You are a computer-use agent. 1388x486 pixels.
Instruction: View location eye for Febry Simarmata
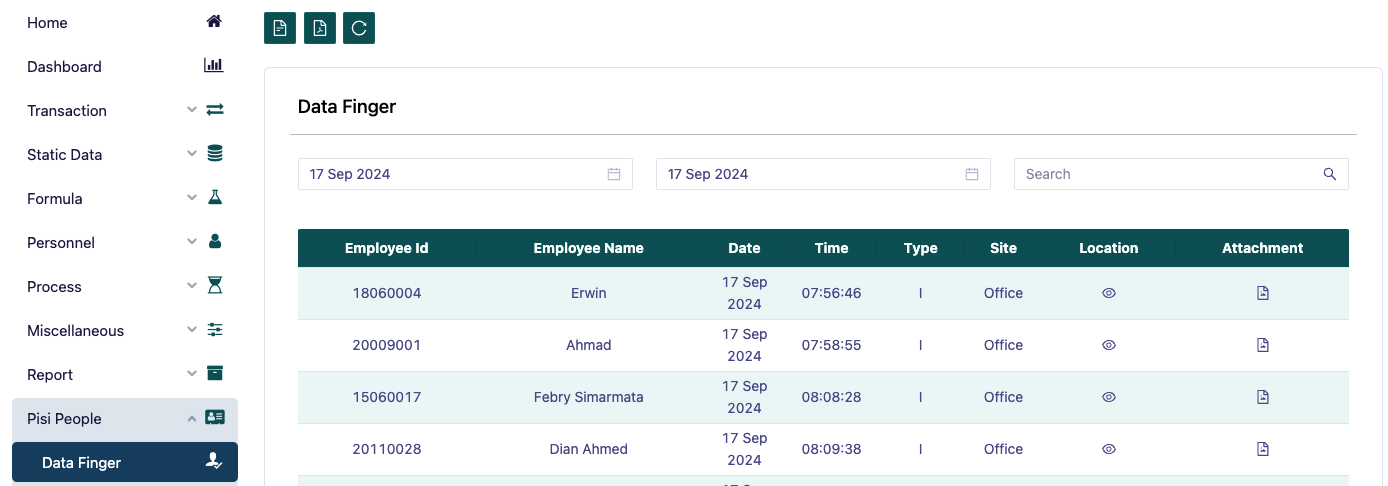1108,397
